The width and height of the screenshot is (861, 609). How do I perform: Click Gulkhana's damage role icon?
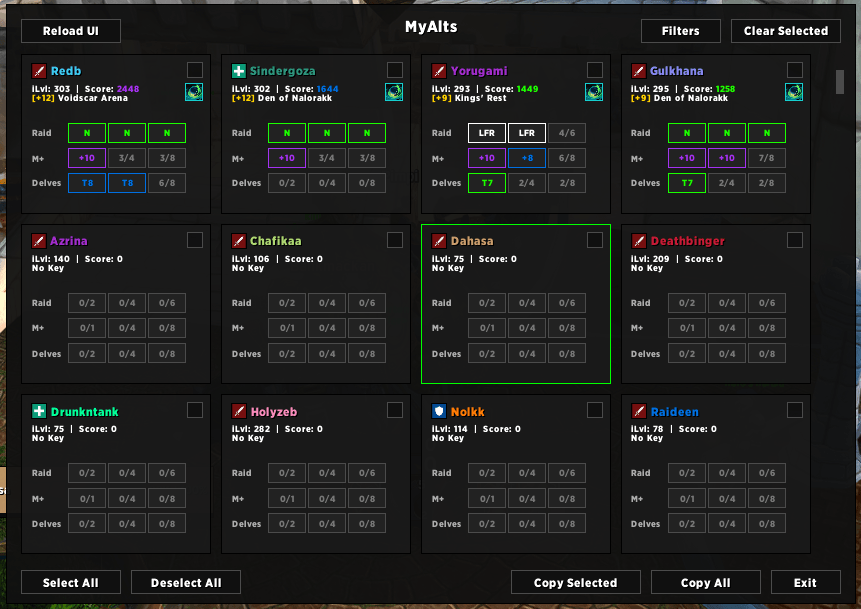(638, 71)
